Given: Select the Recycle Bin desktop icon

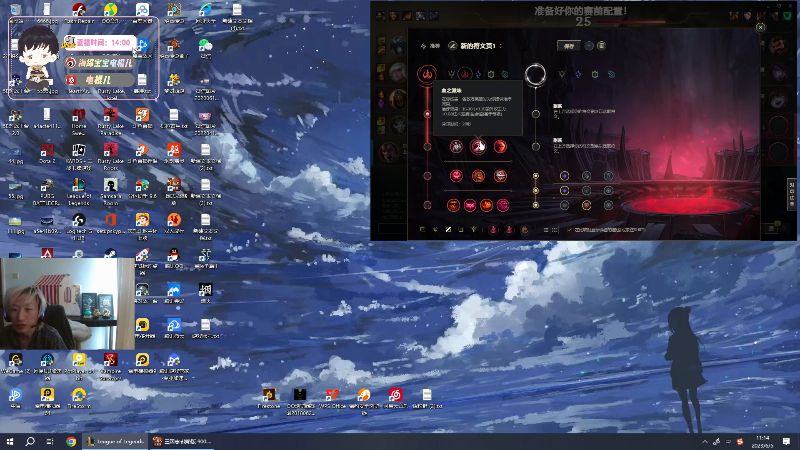Looking at the screenshot, I should (x=15, y=13).
